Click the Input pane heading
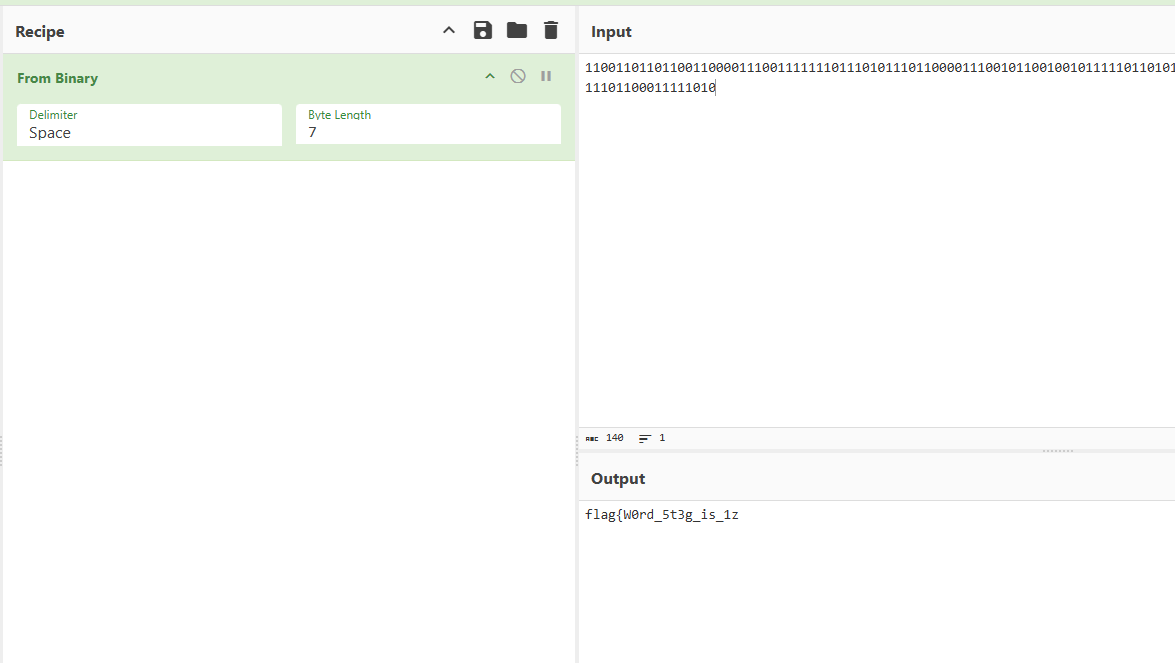The width and height of the screenshot is (1175, 663). click(611, 32)
